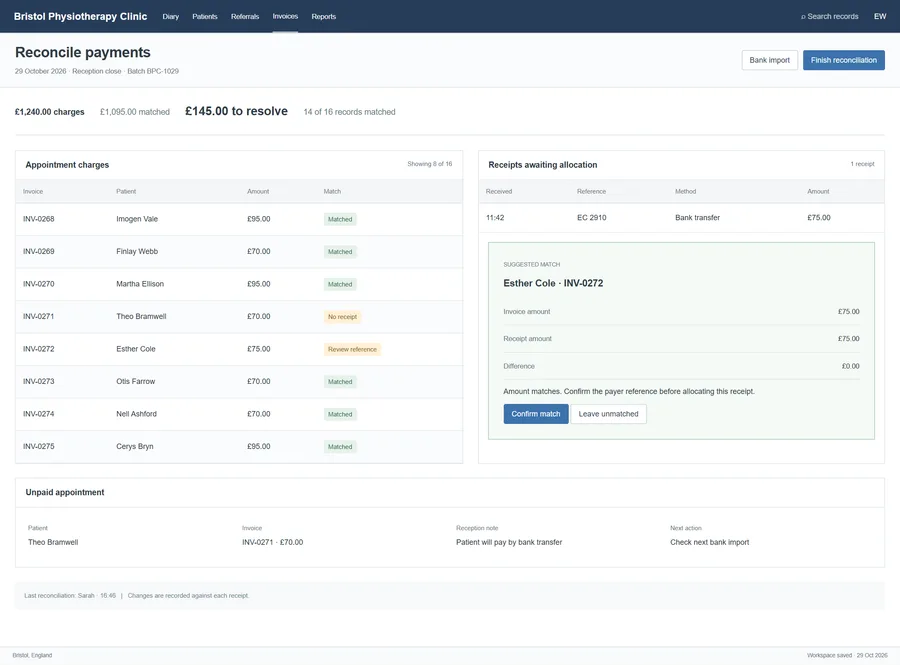Click Matched badge on Otis Farrow row
The image size is (900, 665).
click(340, 382)
